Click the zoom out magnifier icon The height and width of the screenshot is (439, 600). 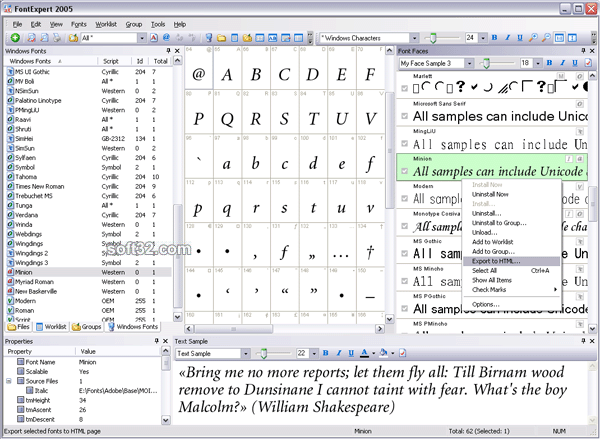[546, 38]
